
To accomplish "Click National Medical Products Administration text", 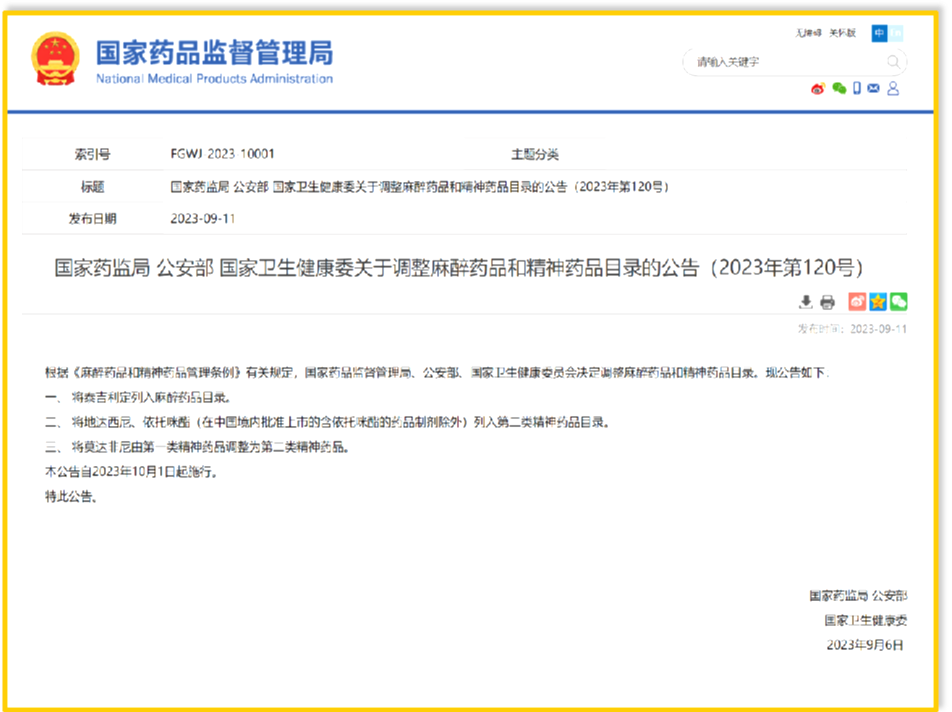I will [214, 79].
